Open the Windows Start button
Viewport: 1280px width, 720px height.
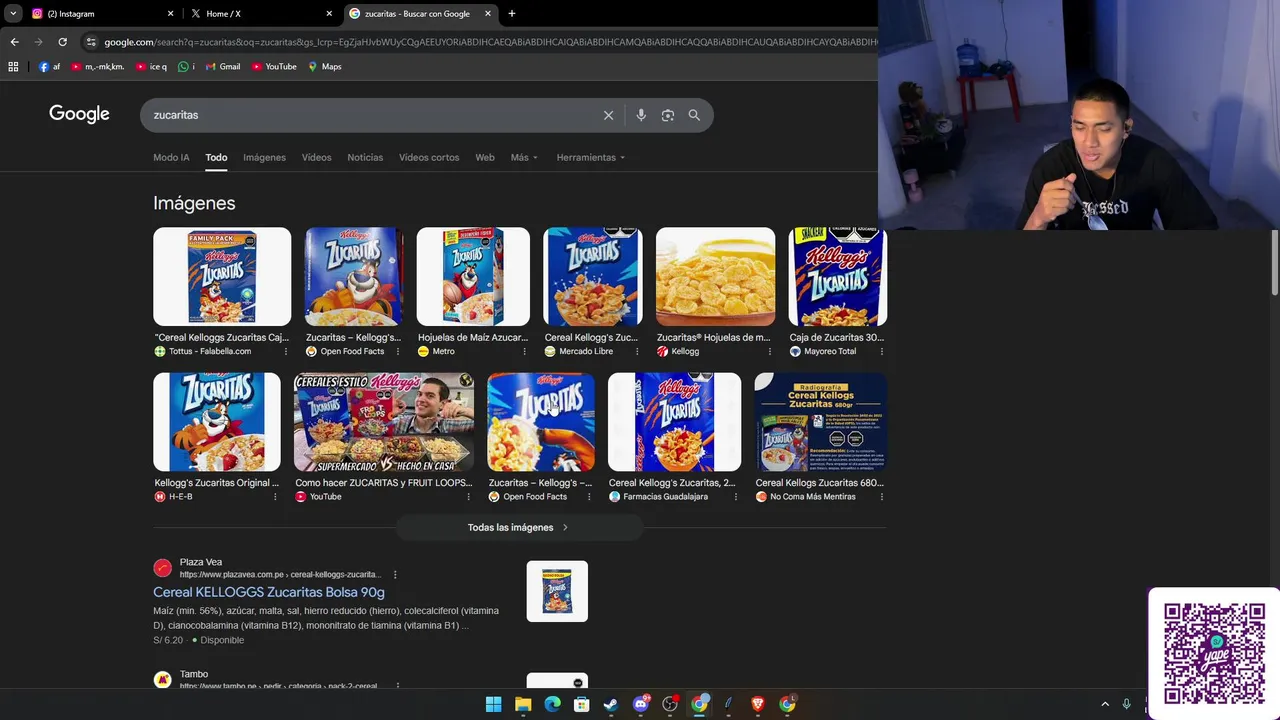point(493,704)
